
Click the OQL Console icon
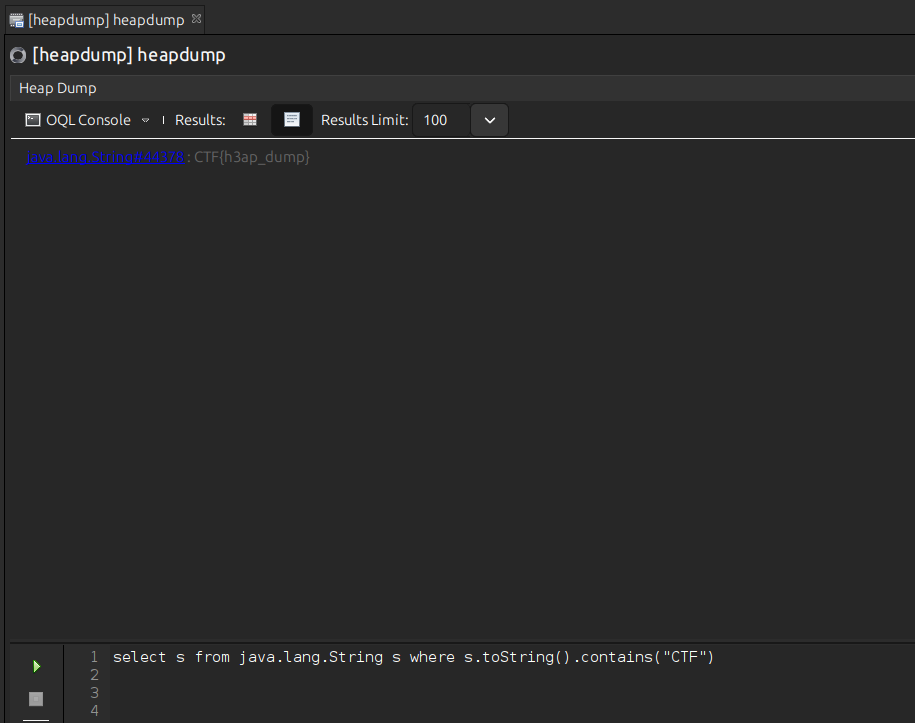point(33,120)
